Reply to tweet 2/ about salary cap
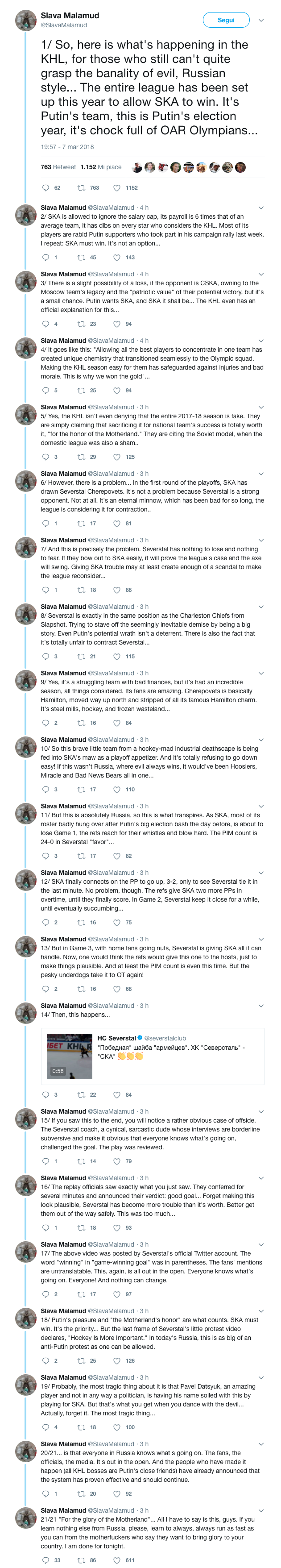This screenshot has height=1568, width=281. 45,258
